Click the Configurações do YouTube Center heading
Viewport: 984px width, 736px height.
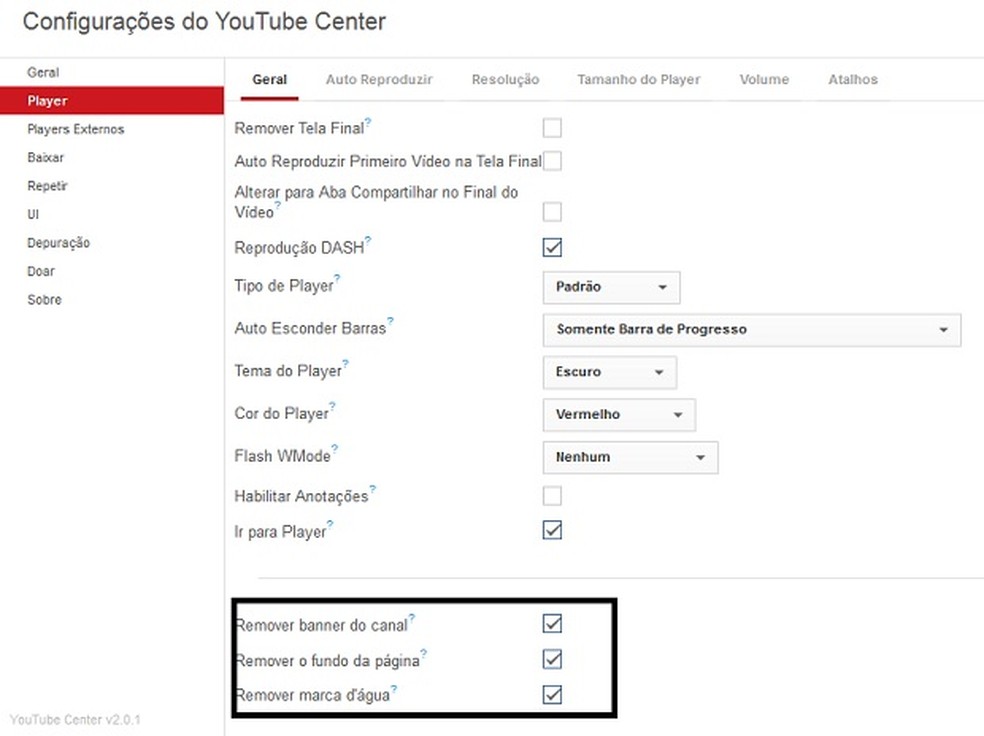tap(205, 22)
